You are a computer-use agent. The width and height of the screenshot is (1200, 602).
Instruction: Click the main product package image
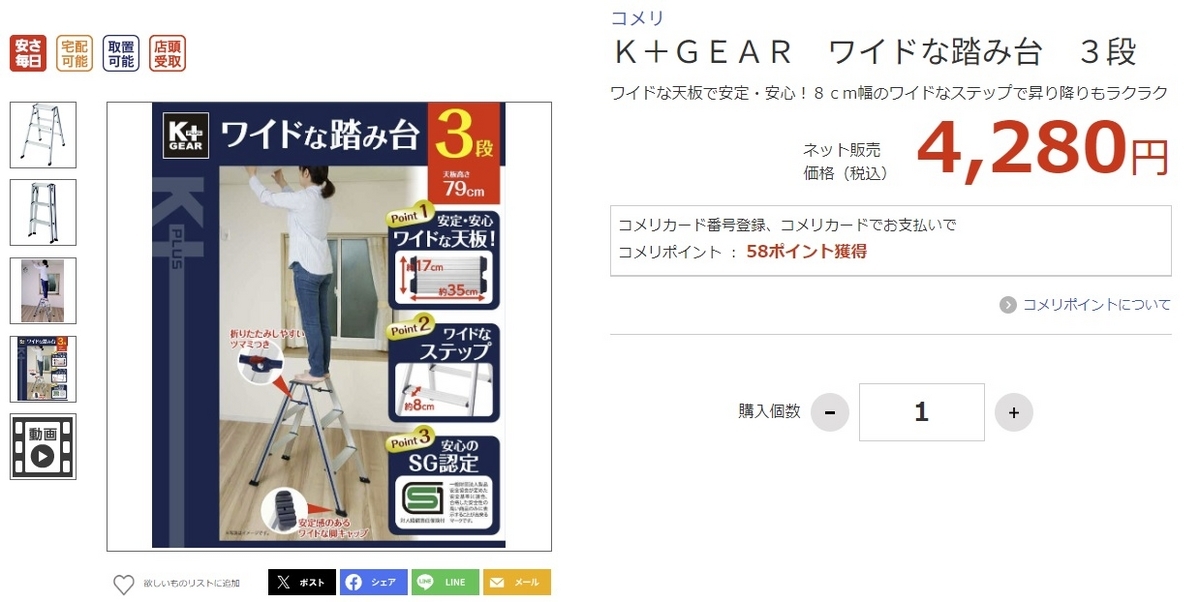329,326
